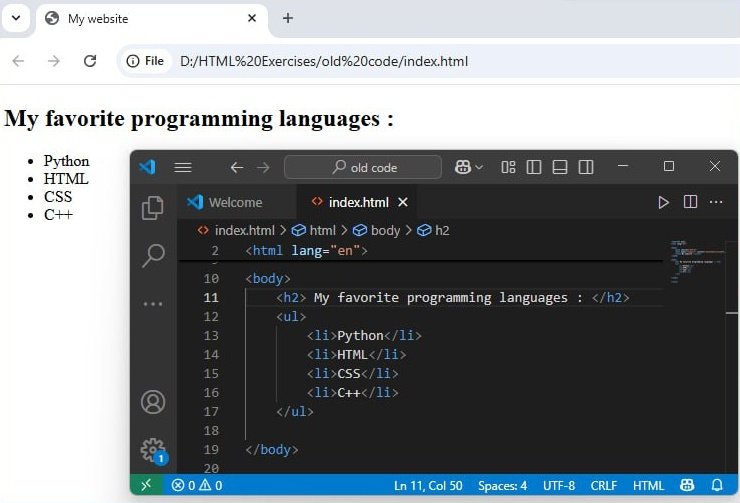Split the editor to the right
Image resolution: width=740 pixels, height=503 pixels.
click(x=690, y=202)
